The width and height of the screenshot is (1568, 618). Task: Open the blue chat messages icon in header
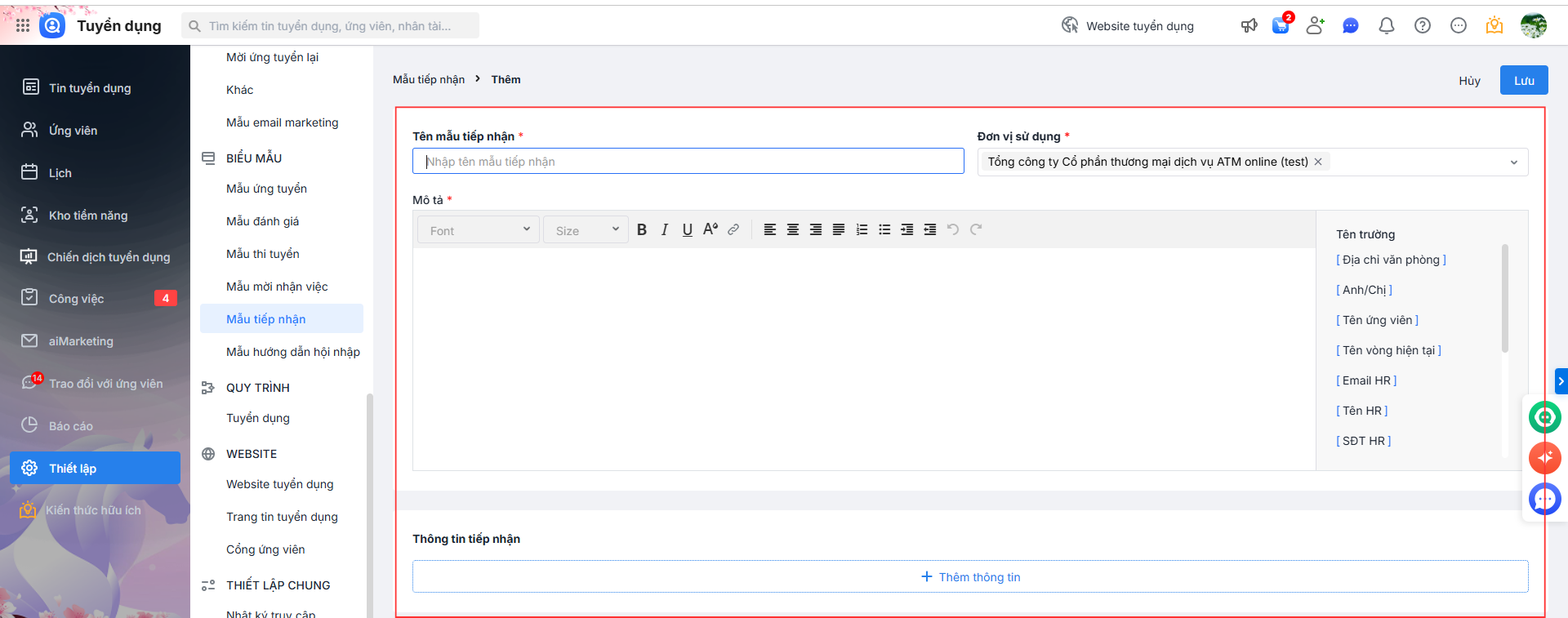1351,26
